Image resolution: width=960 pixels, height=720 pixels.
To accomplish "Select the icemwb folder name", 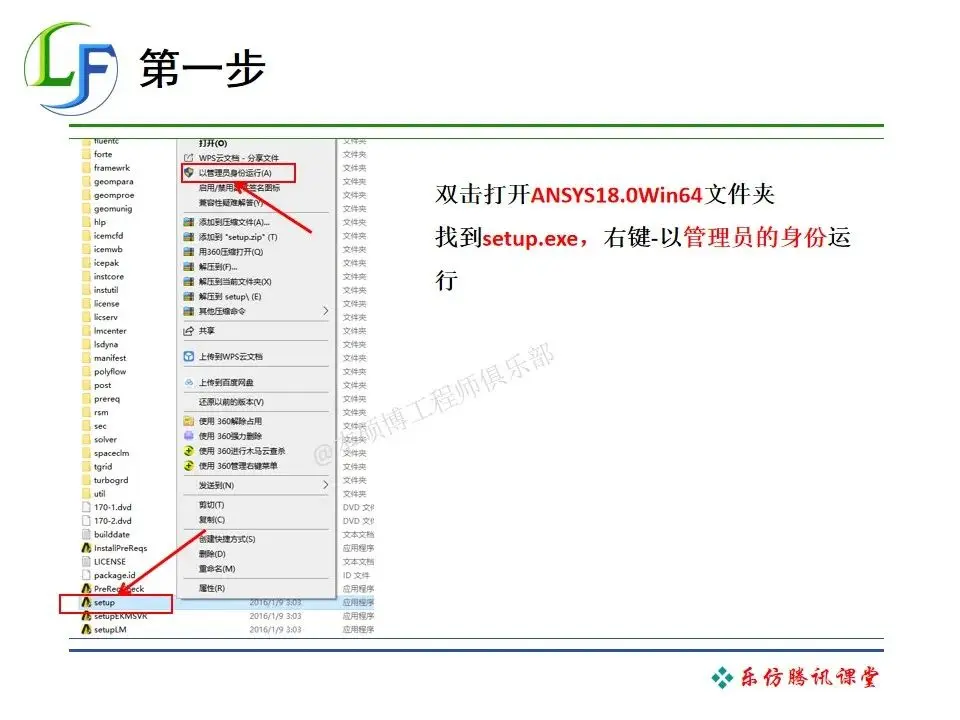I will coord(108,249).
